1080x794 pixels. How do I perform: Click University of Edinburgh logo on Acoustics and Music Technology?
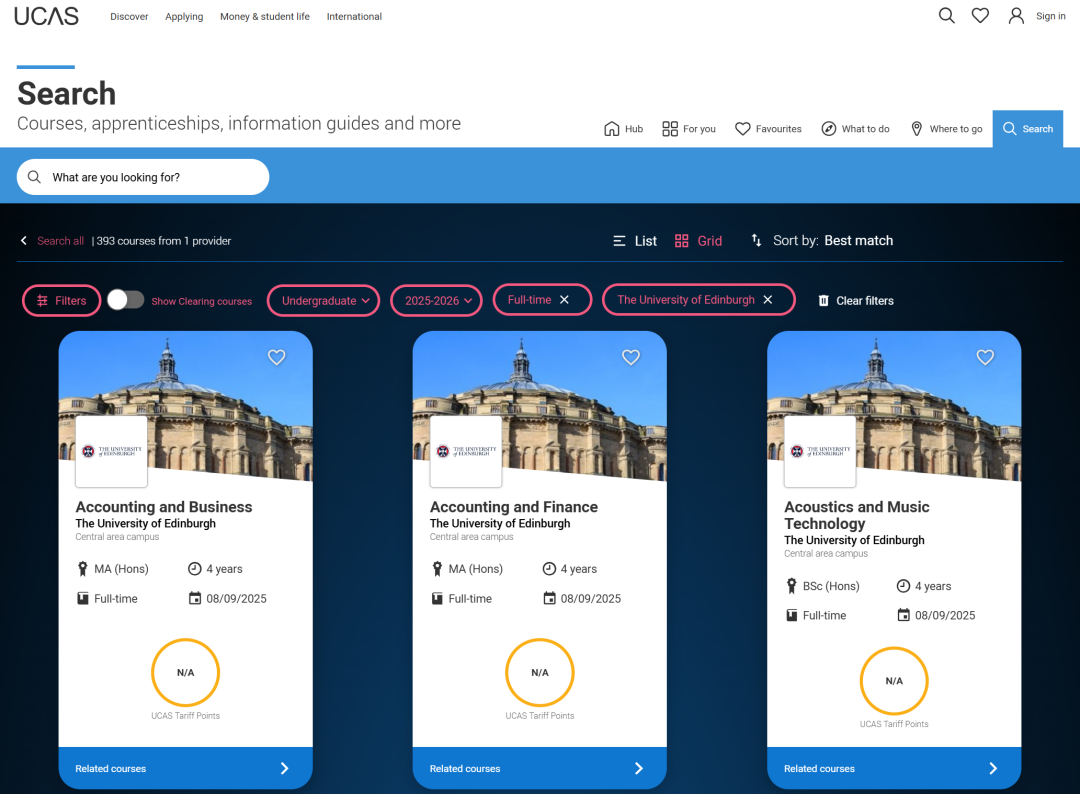[x=820, y=452]
